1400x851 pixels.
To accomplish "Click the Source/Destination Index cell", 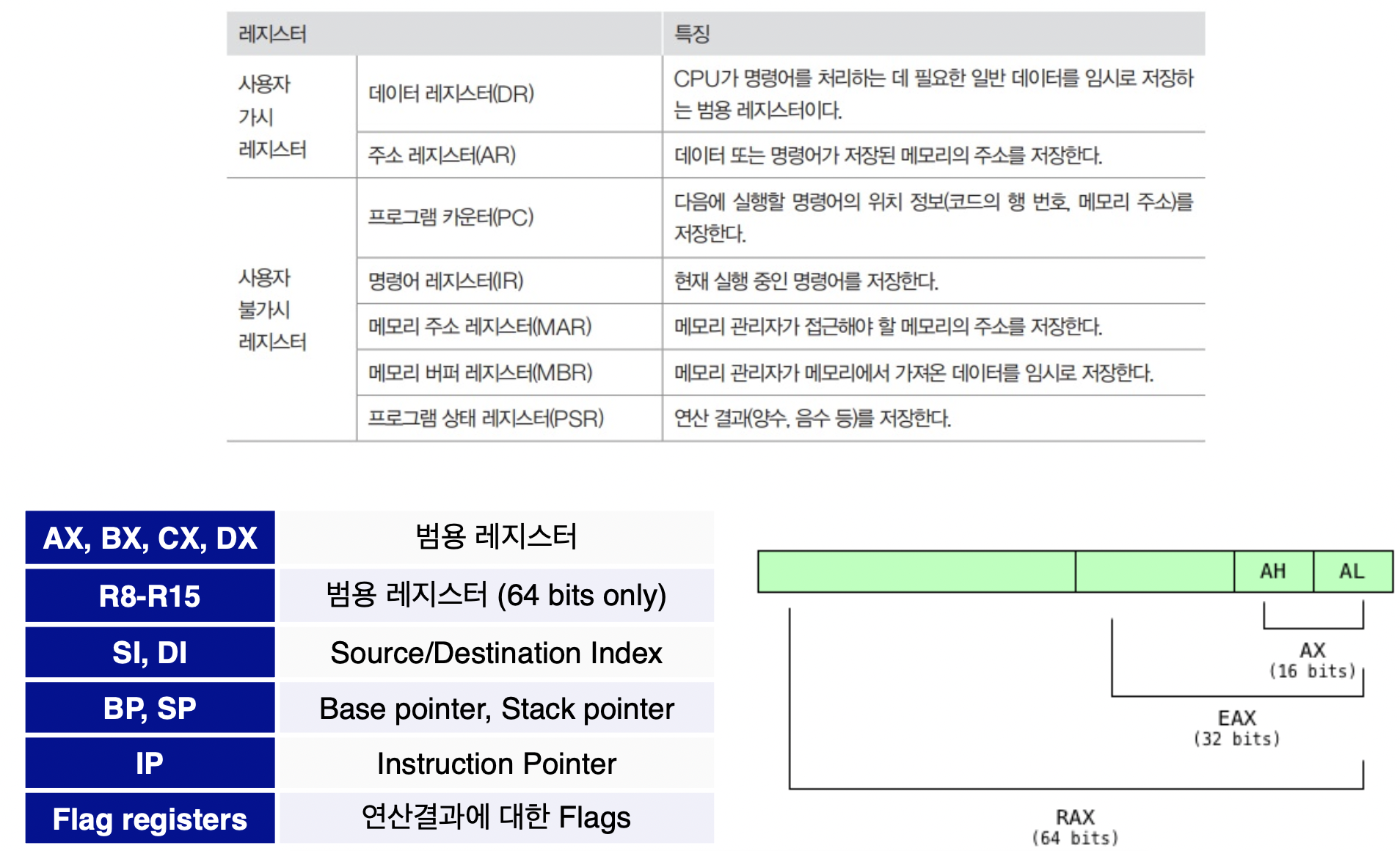I will (497, 652).
